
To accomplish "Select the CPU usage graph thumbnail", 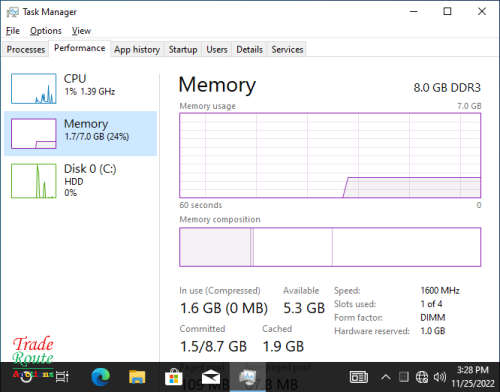I will 34,89.
